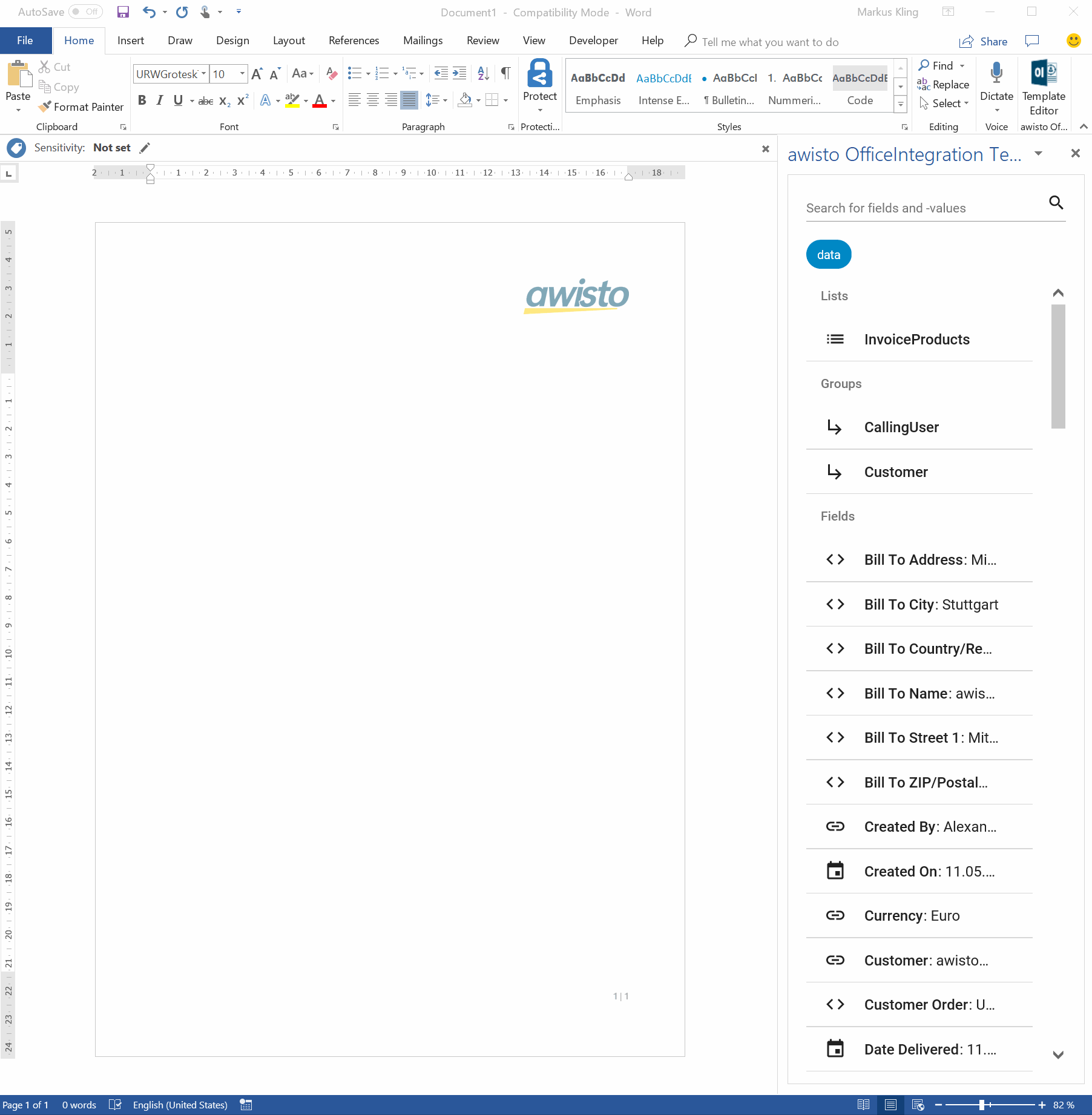Open the Find dropdown arrow
1092x1115 pixels.
coord(962,66)
